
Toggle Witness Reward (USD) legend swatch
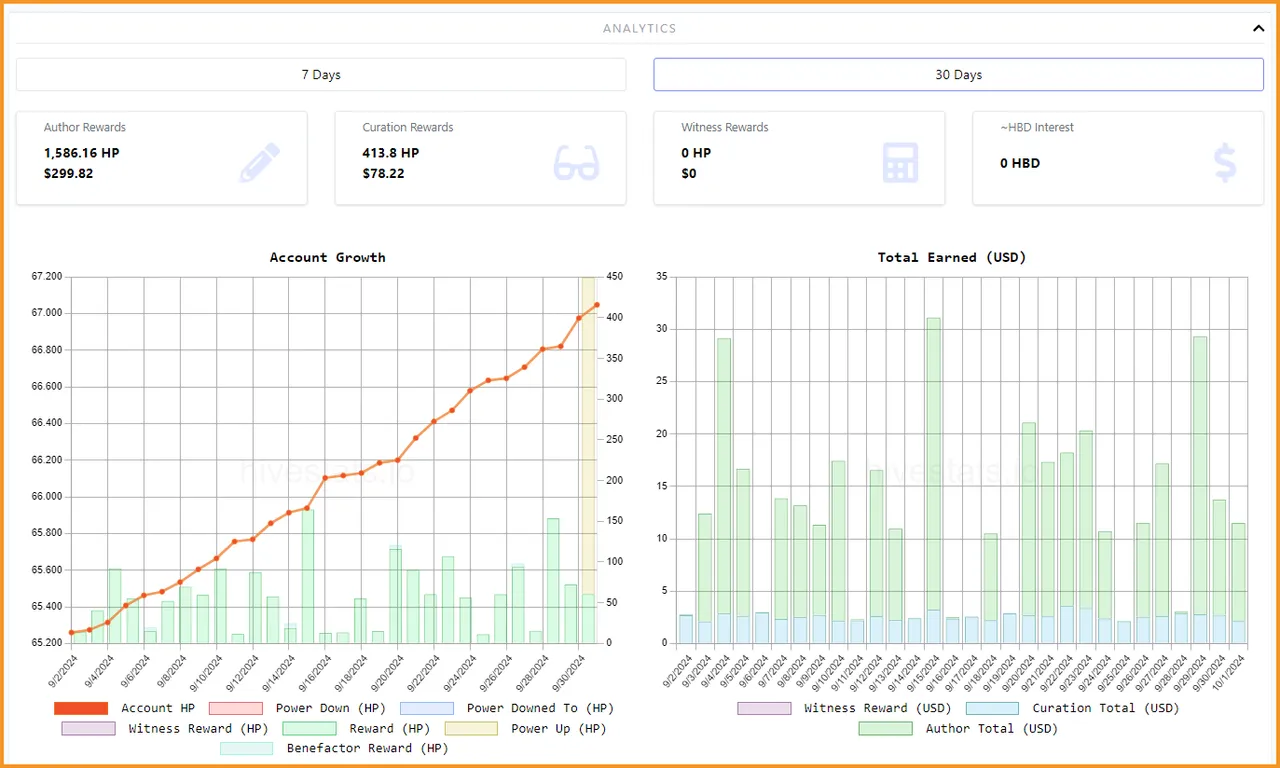click(764, 708)
